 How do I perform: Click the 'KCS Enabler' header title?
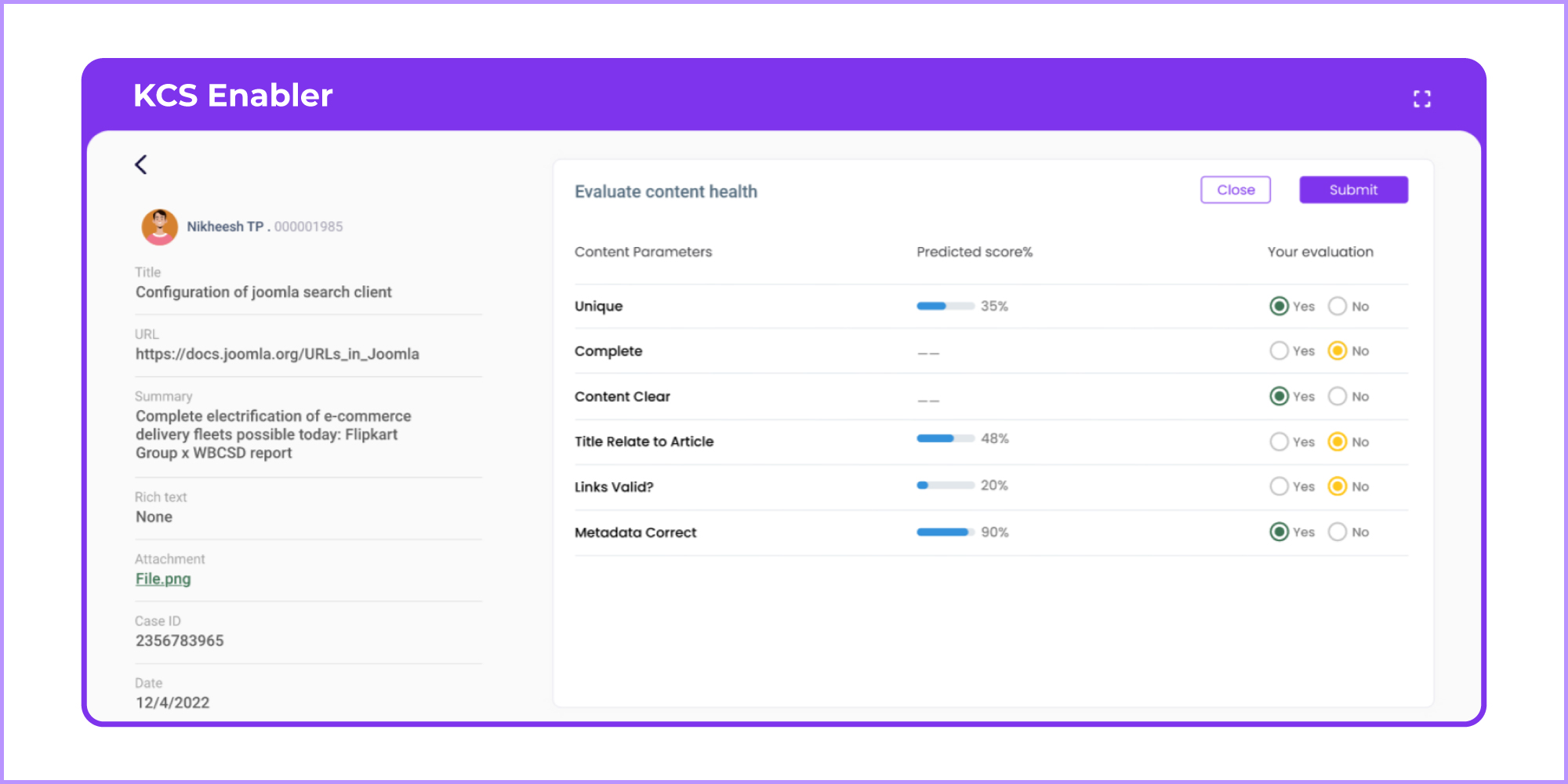[233, 95]
